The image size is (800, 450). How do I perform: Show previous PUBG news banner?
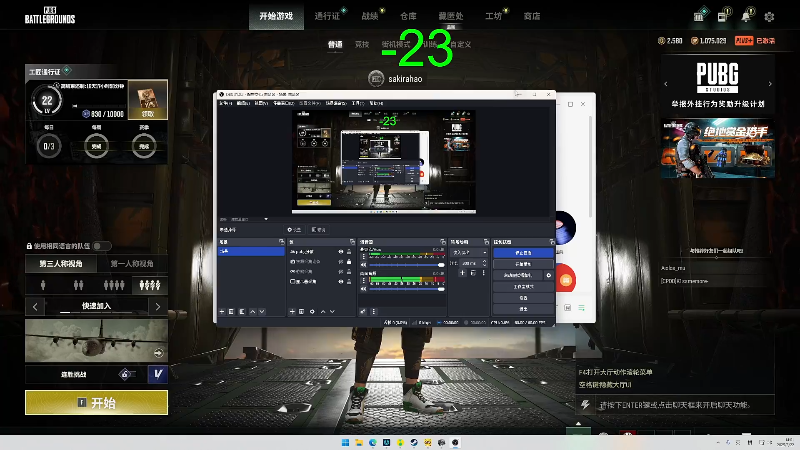666,84
